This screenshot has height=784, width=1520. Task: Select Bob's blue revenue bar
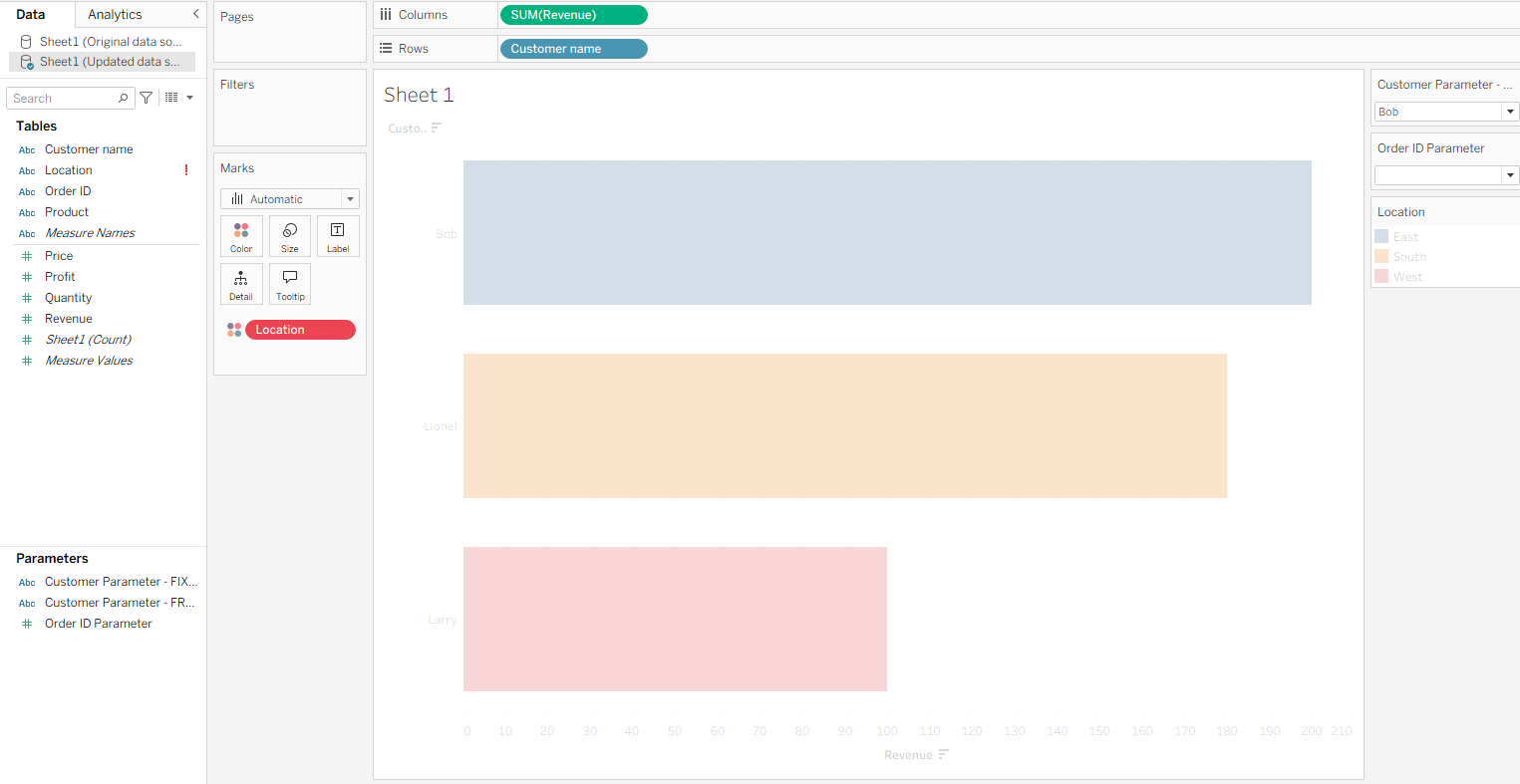click(887, 233)
